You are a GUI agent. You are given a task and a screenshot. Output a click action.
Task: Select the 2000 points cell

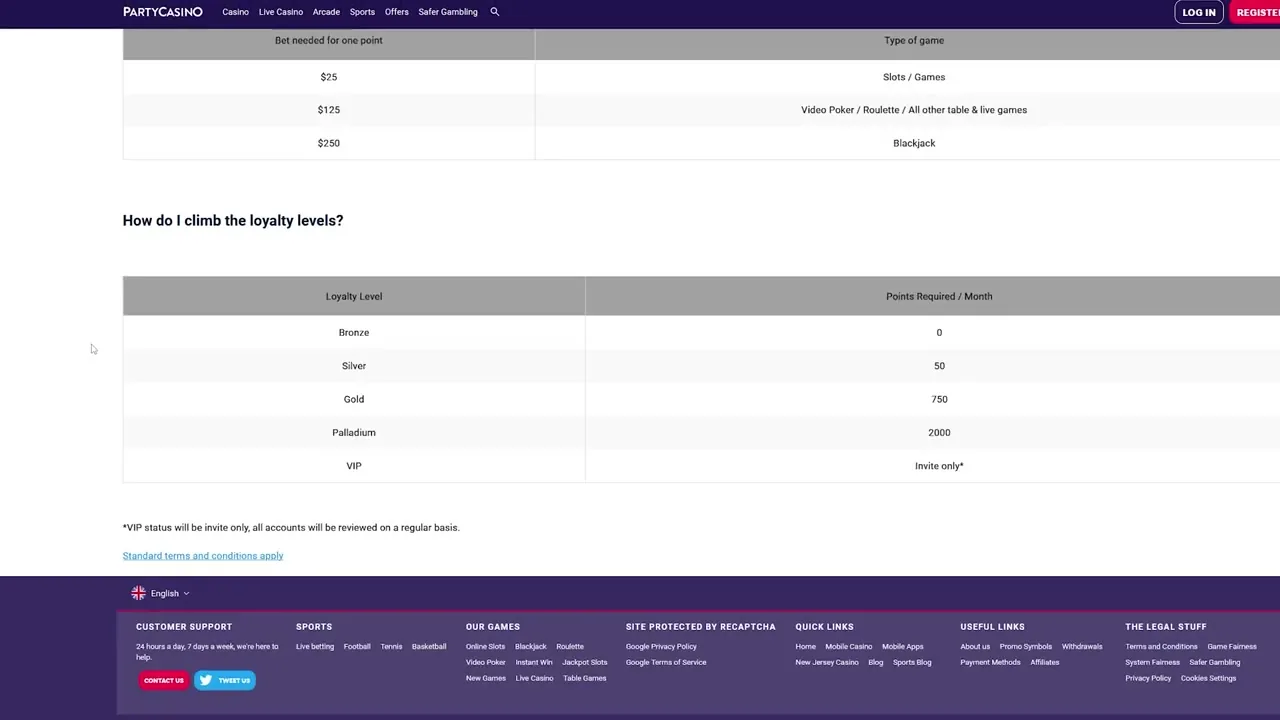tap(939, 432)
